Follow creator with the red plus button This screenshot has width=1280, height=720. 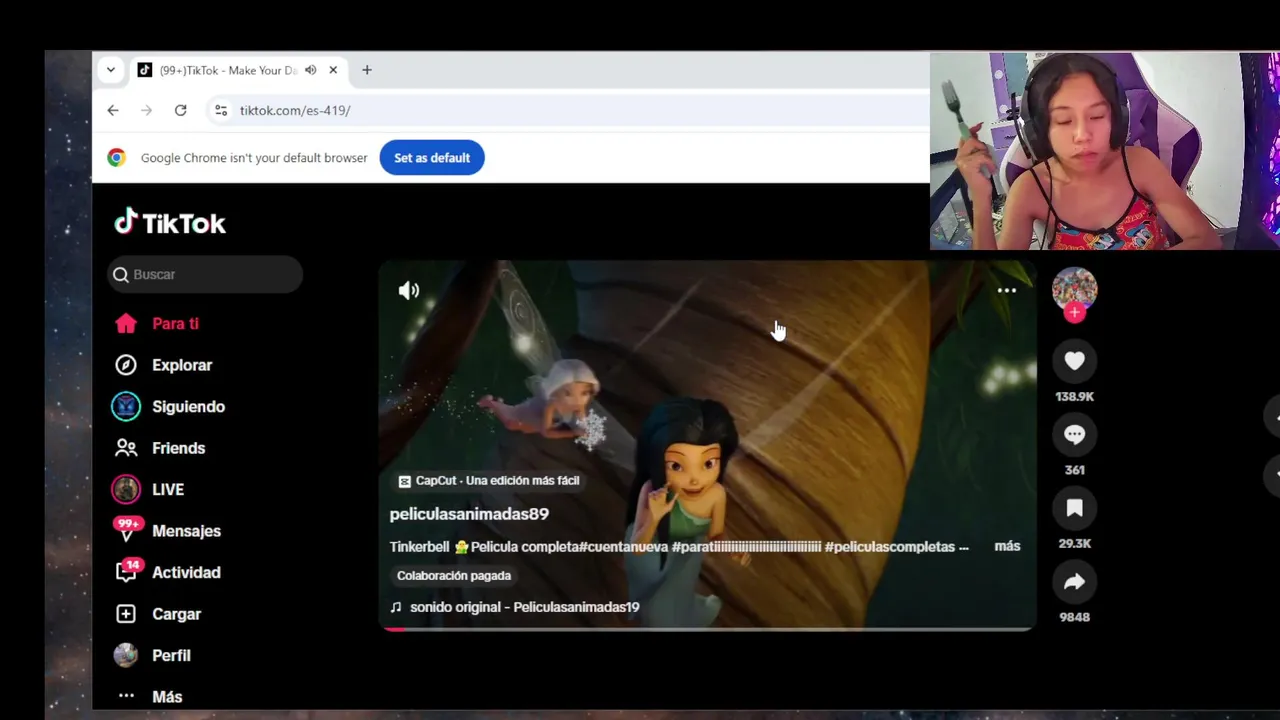[x=1075, y=313]
